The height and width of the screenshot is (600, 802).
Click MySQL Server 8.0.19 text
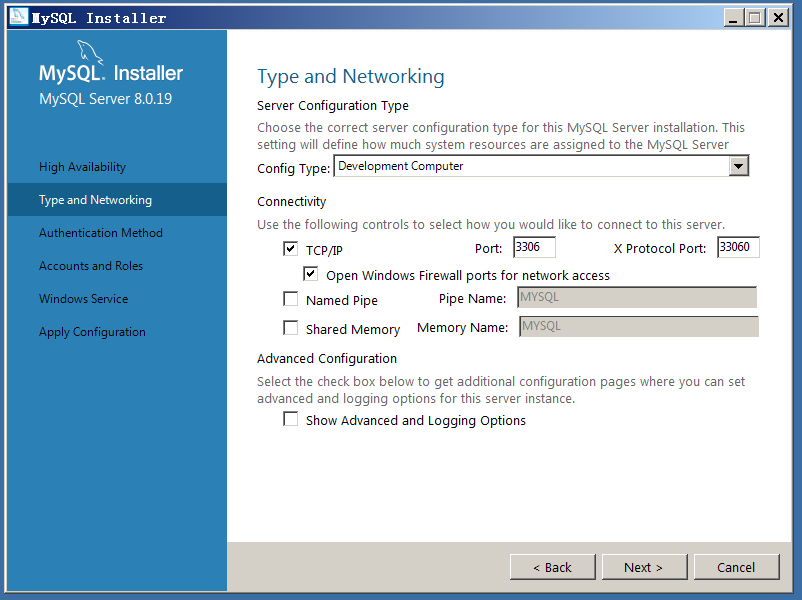(x=105, y=99)
